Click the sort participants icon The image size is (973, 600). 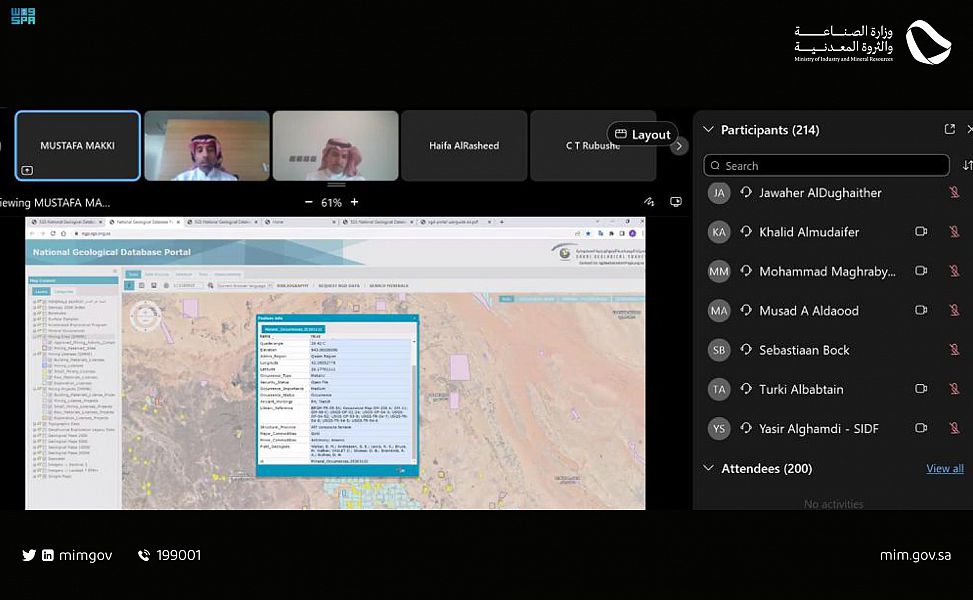point(966,165)
